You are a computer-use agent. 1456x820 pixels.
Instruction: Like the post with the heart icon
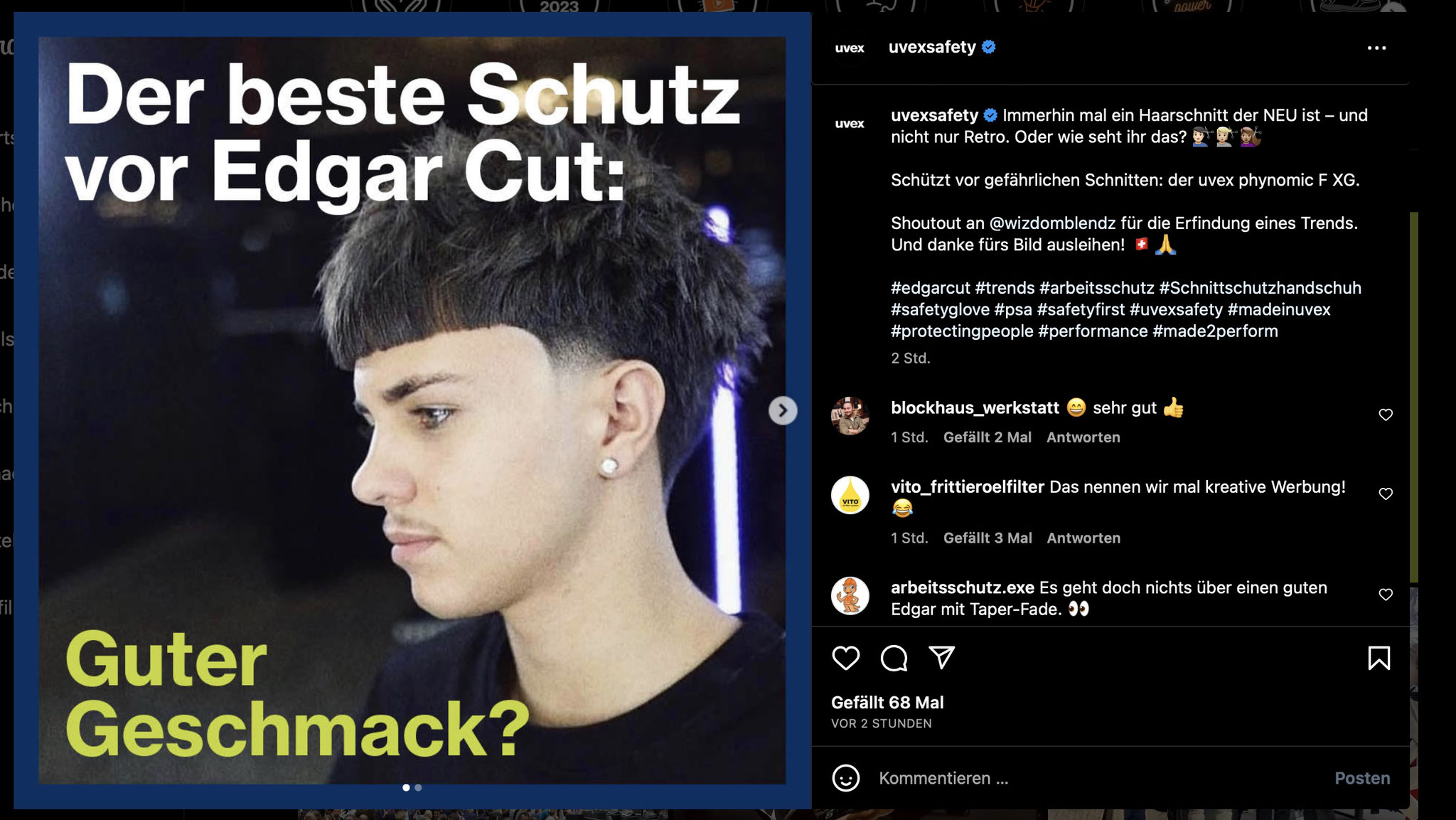845,658
